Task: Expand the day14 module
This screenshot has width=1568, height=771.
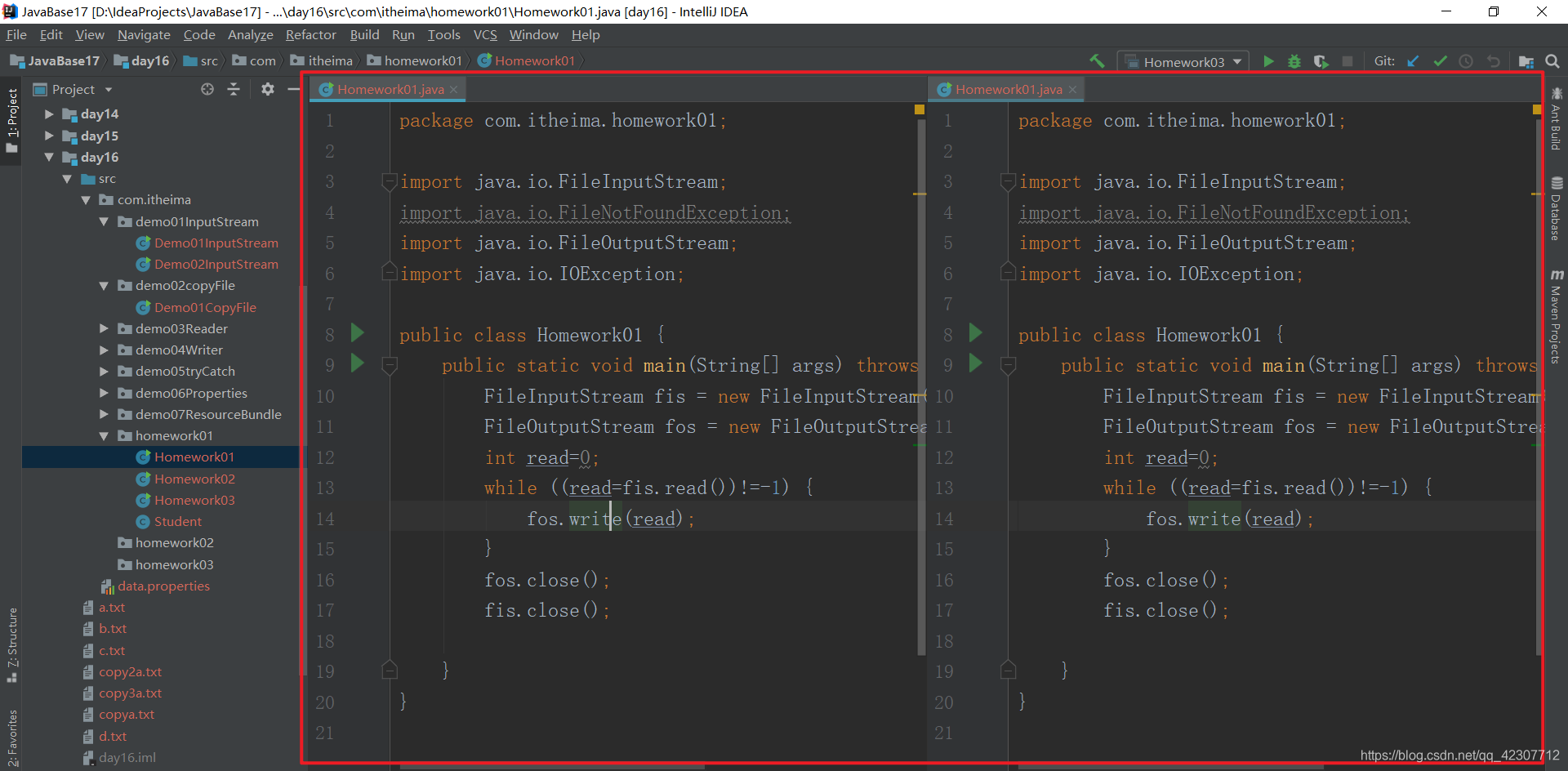Action: click(49, 114)
